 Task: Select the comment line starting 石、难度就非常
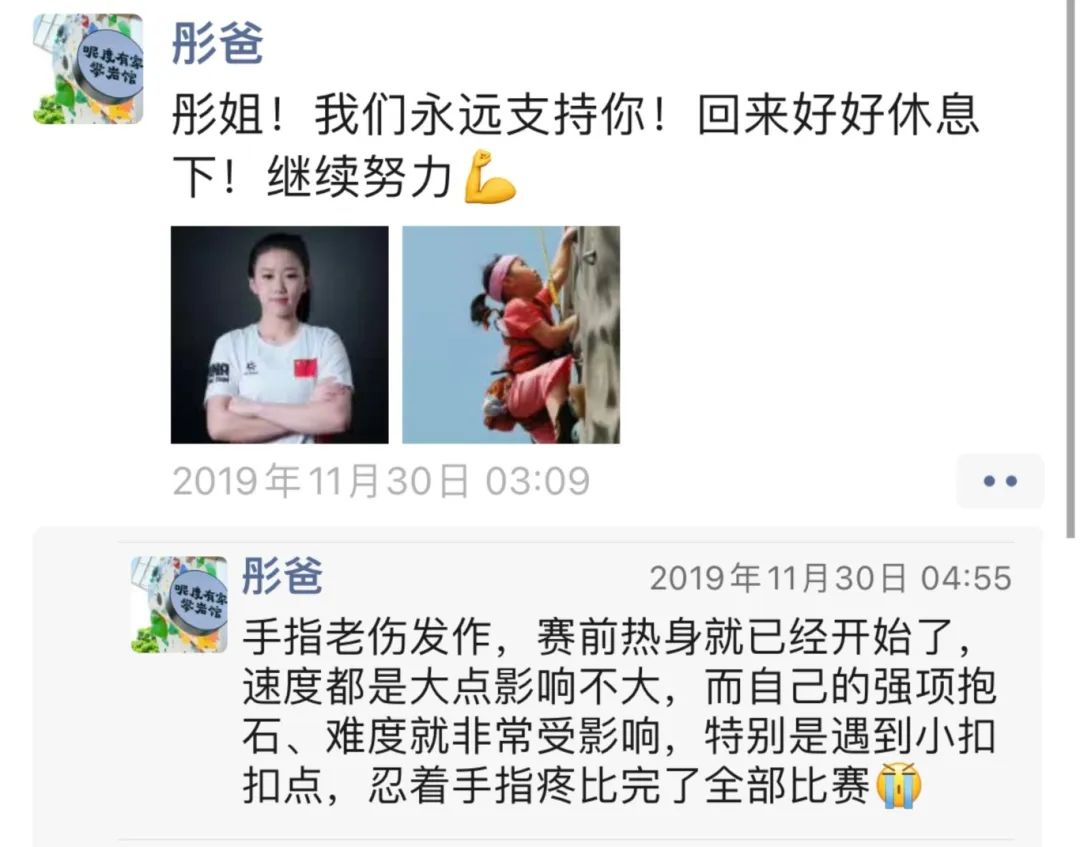(619, 736)
